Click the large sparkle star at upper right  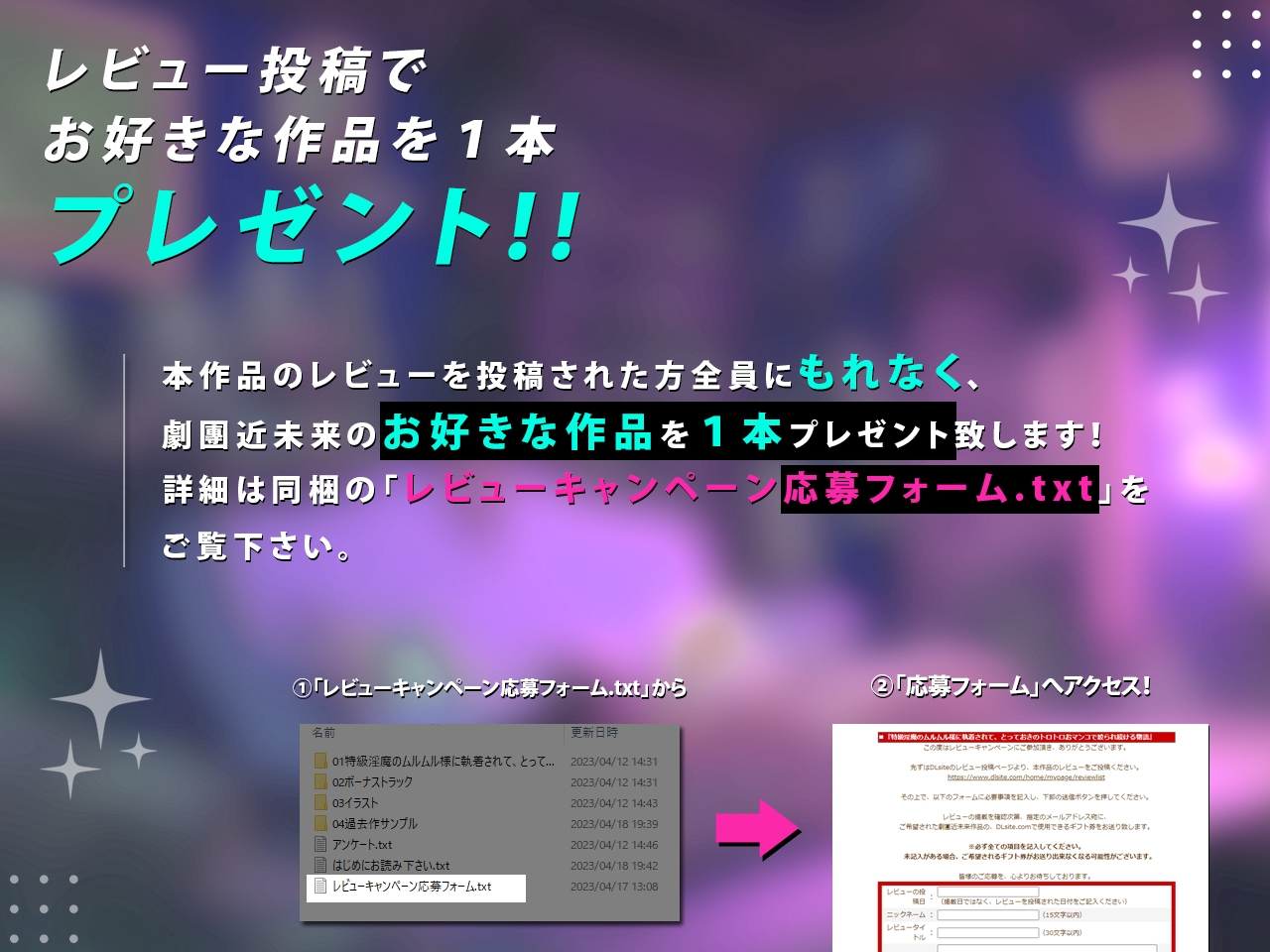[x=1168, y=224]
